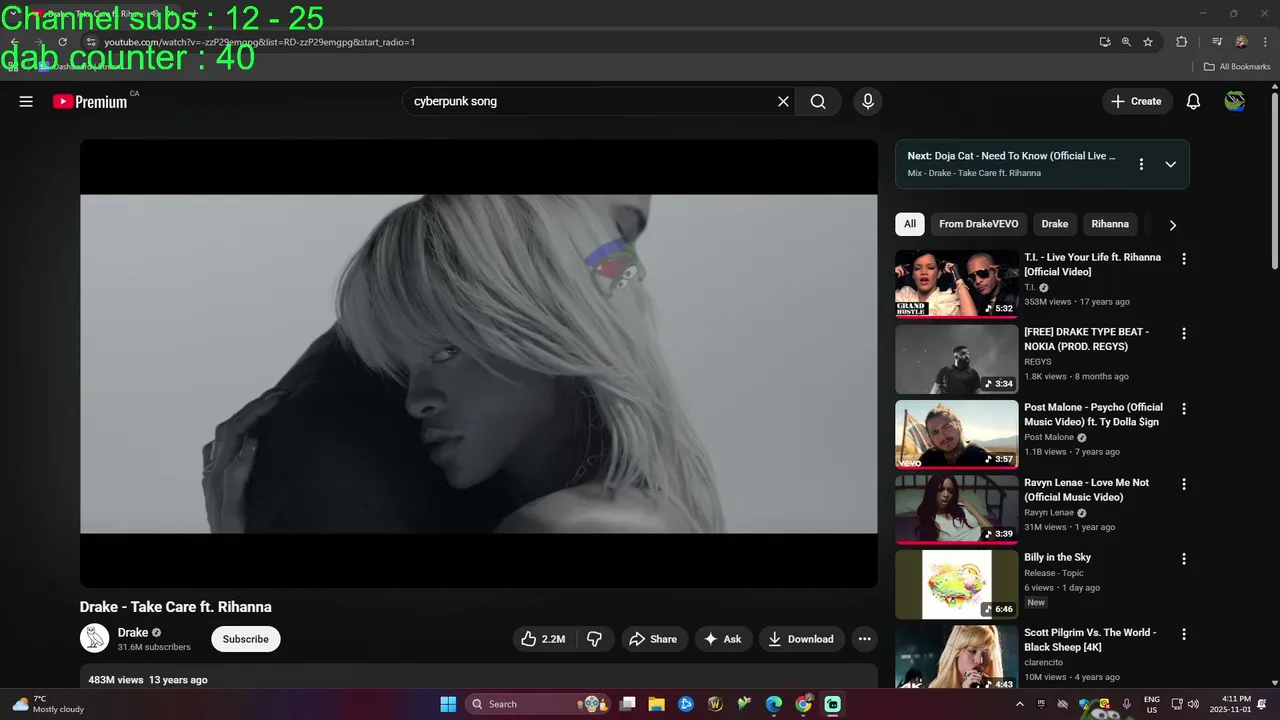Switch ENG US input language
1280x720 pixels.
coord(1152,704)
